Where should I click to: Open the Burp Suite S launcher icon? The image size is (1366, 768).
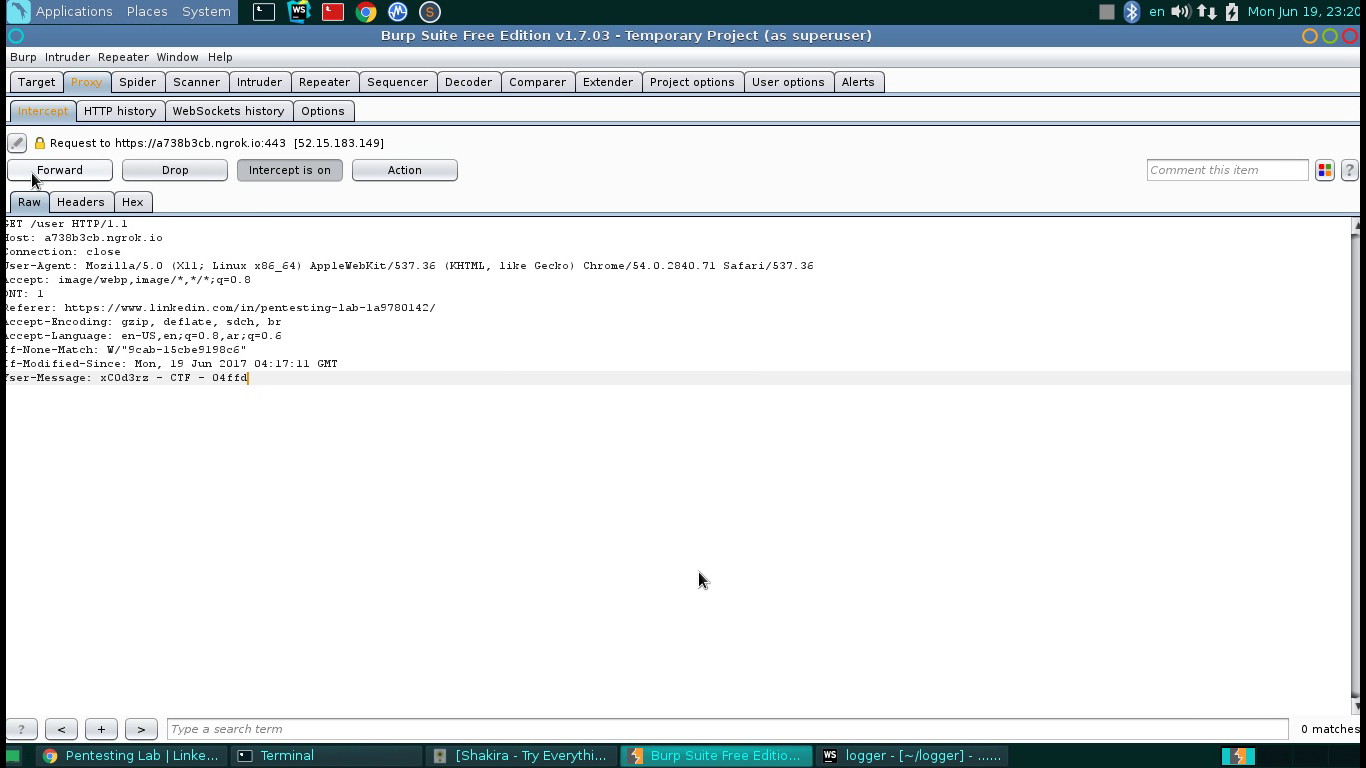tap(429, 12)
